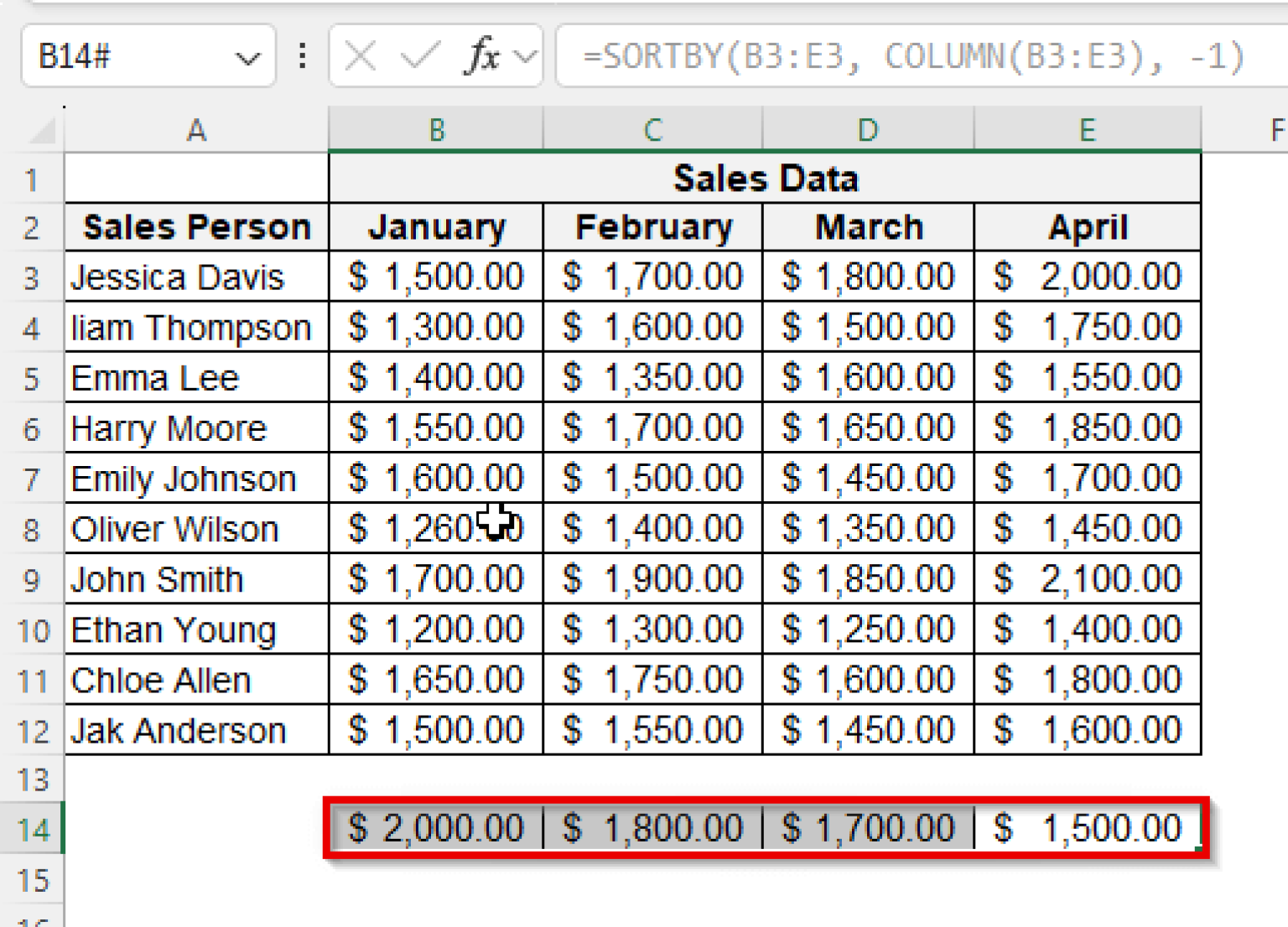Open Insert Function fx button
Screen dimensions: 1288x927
(x=483, y=57)
